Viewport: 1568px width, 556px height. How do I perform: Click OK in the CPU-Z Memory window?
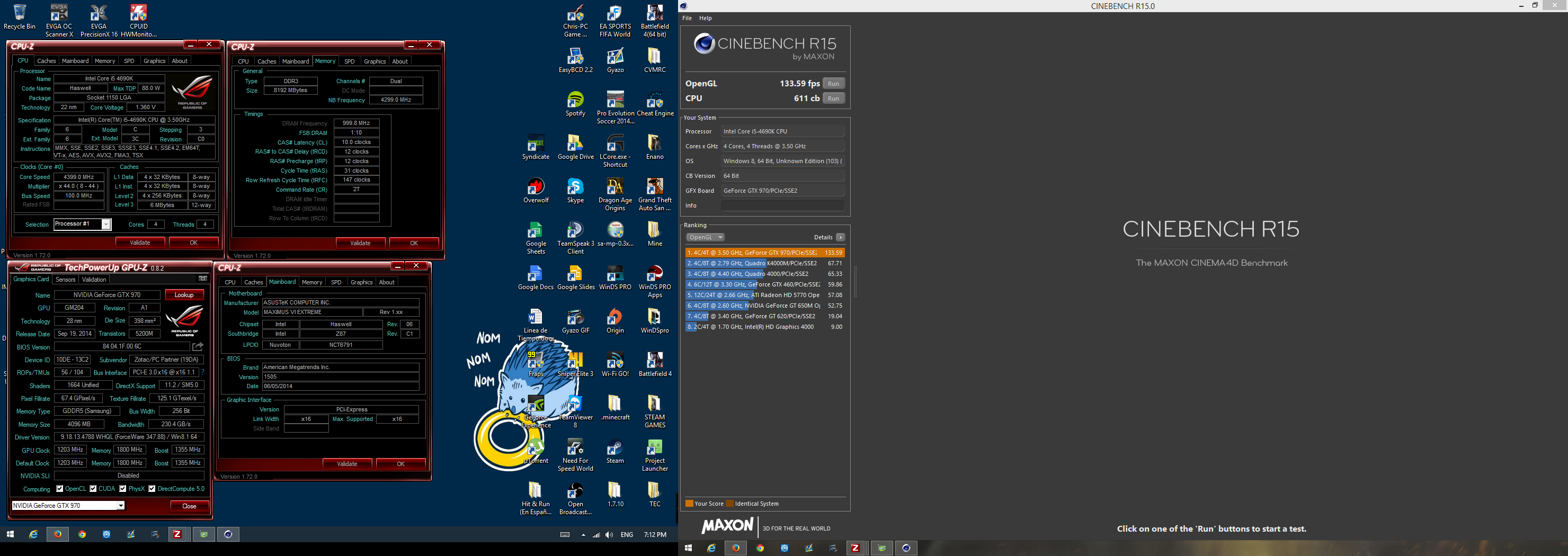[x=414, y=244]
